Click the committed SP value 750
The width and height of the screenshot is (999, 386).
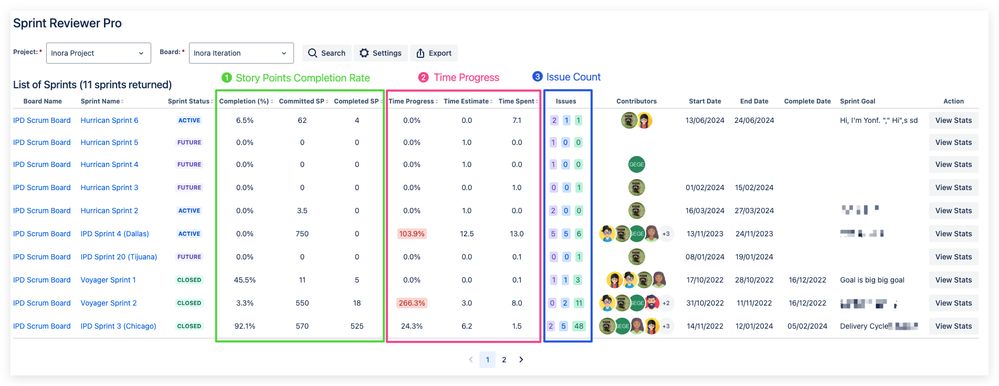click(x=302, y=234)
